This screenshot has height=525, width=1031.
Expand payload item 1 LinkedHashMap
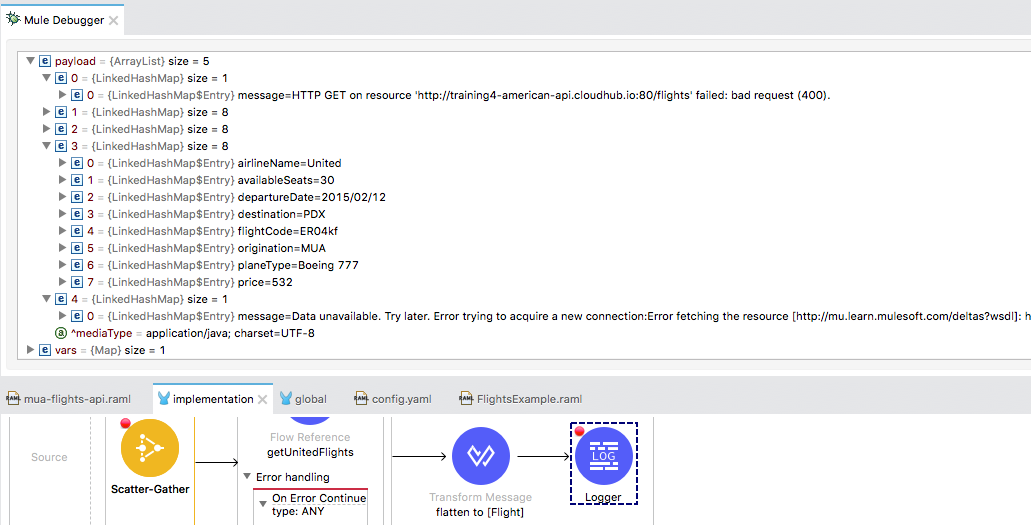click(47, 112)
